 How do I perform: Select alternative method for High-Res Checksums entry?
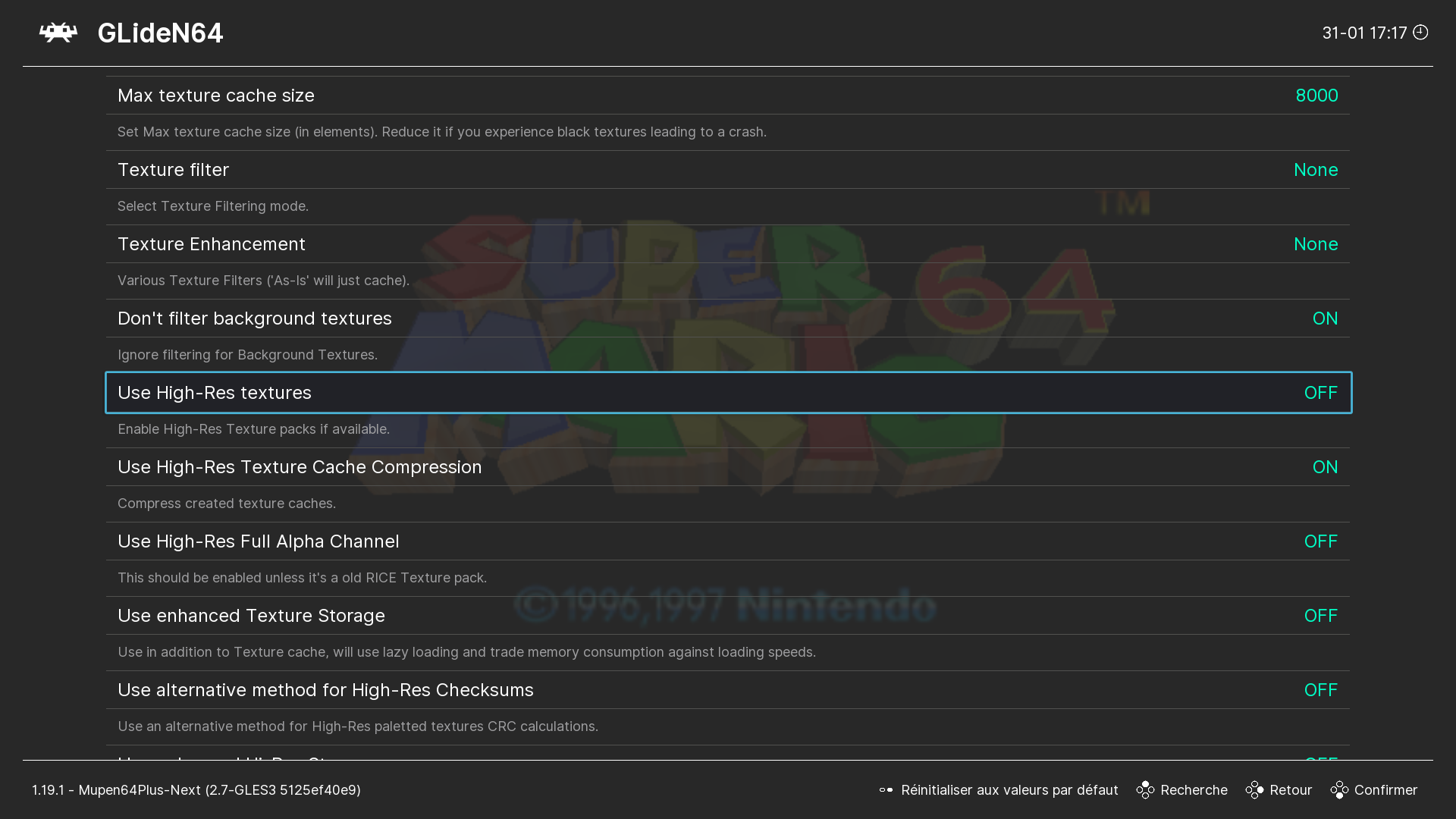728,690
